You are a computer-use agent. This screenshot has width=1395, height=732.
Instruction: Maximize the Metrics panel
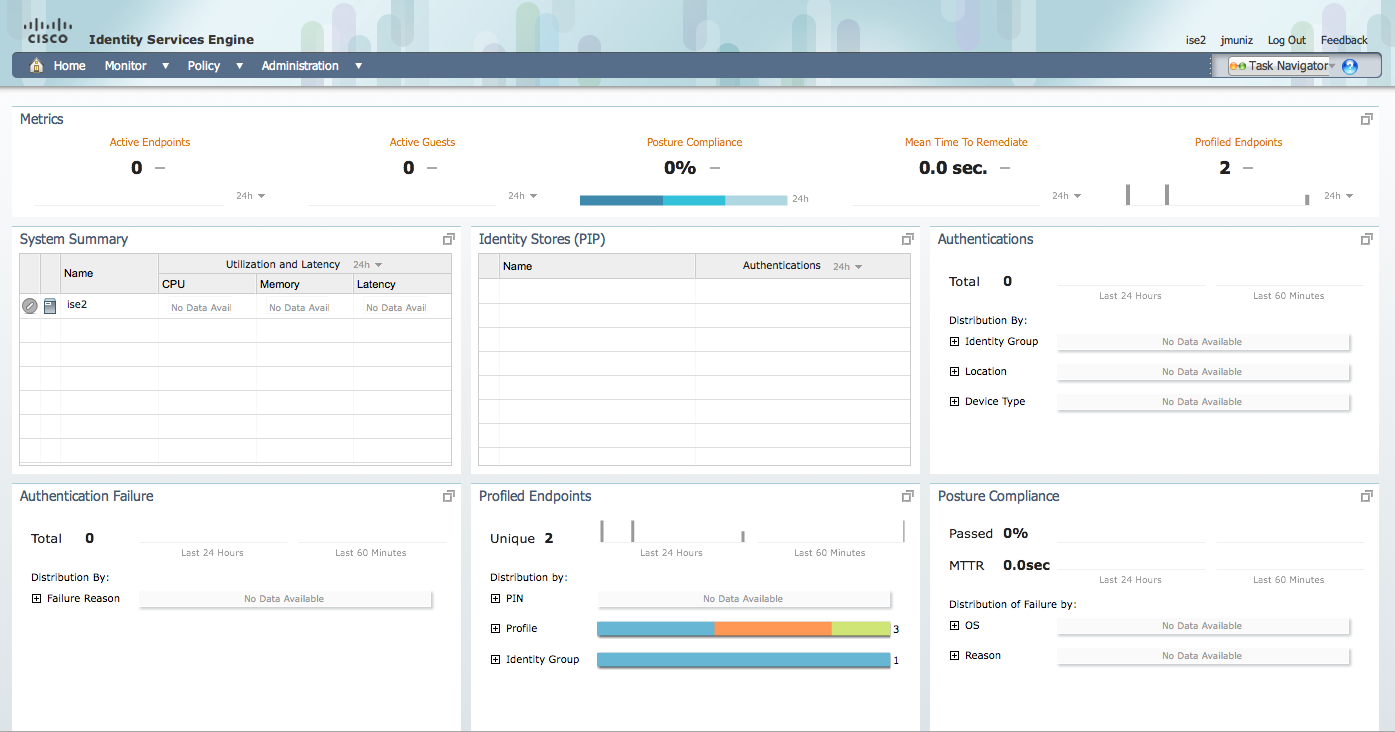click(1366, 119)
